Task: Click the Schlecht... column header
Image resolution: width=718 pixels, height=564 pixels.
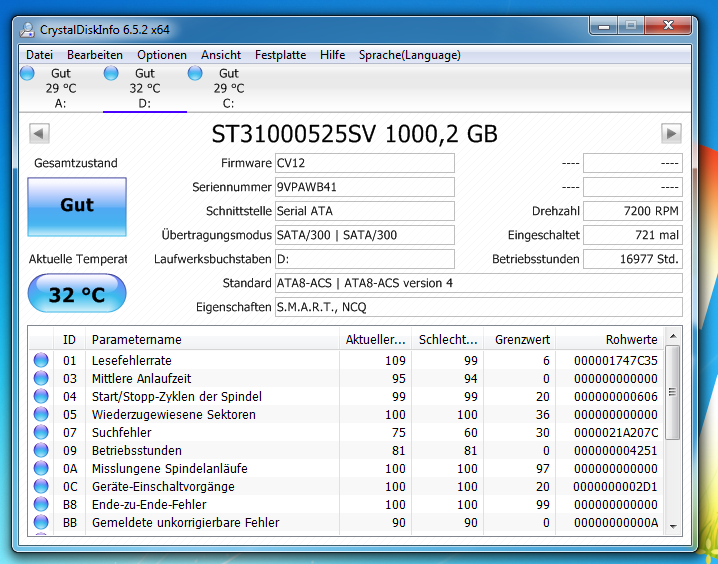Action: (447, 339)
